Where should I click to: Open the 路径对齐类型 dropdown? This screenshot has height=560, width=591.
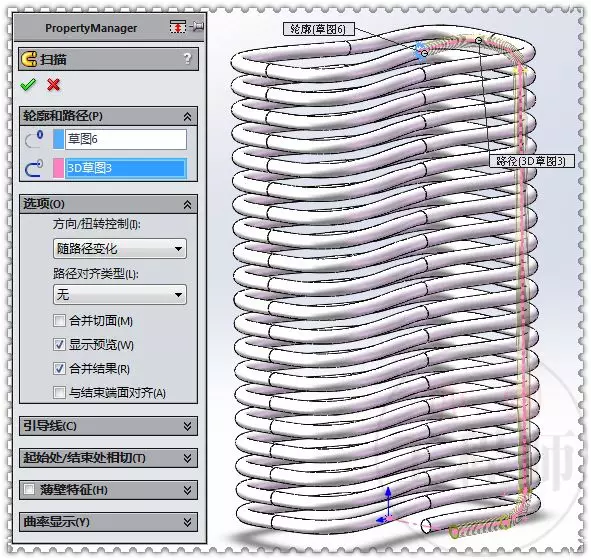120,294
